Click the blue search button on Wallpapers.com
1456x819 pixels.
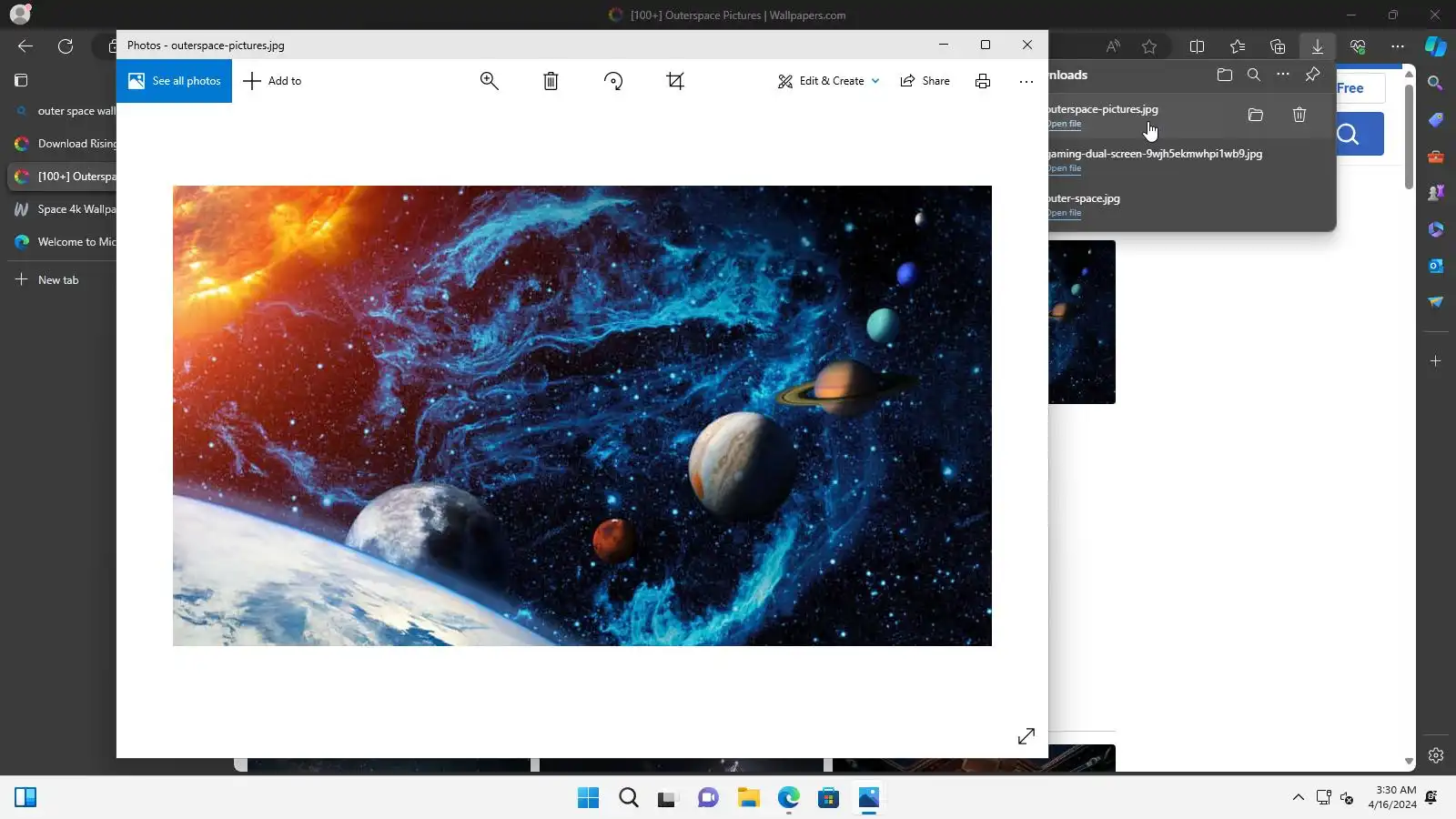coord(1360,135)
